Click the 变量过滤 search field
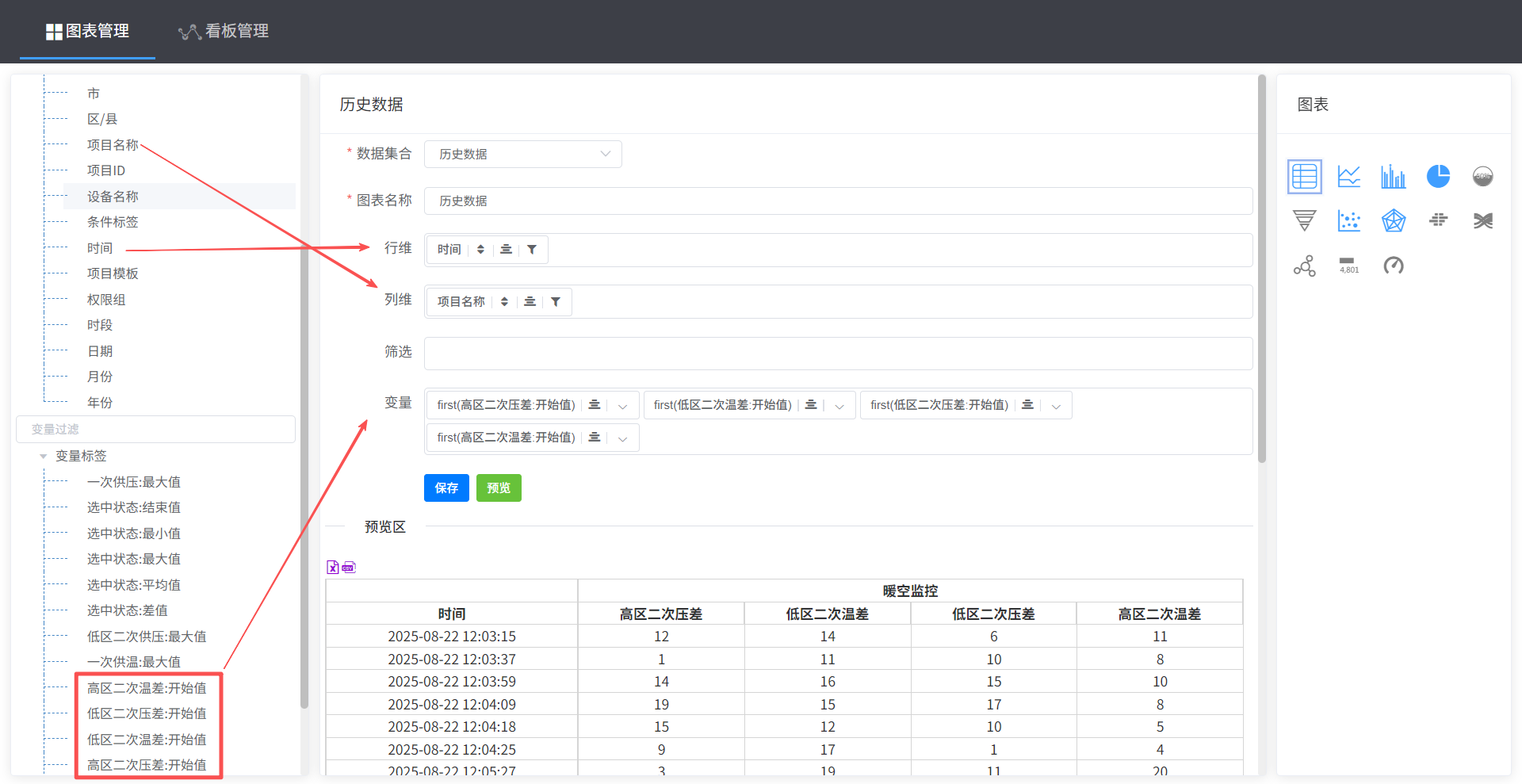 [x=155, y=430]
